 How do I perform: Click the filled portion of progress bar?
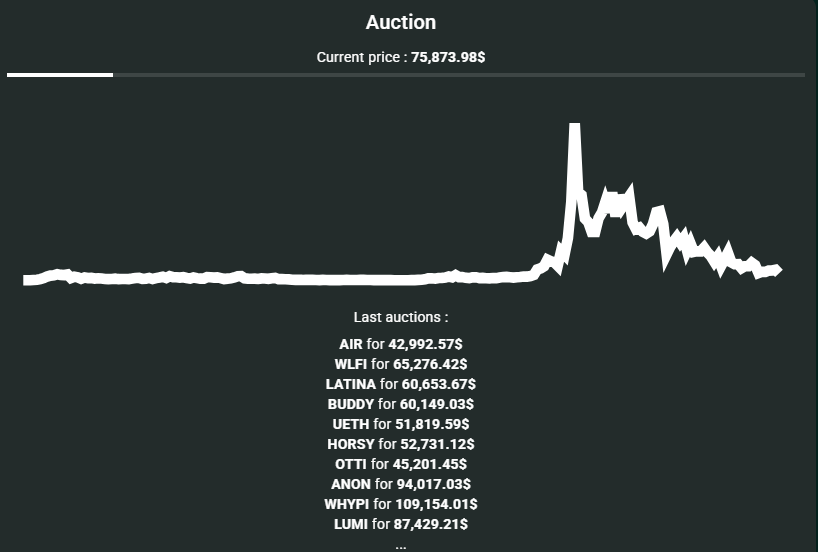60,74
